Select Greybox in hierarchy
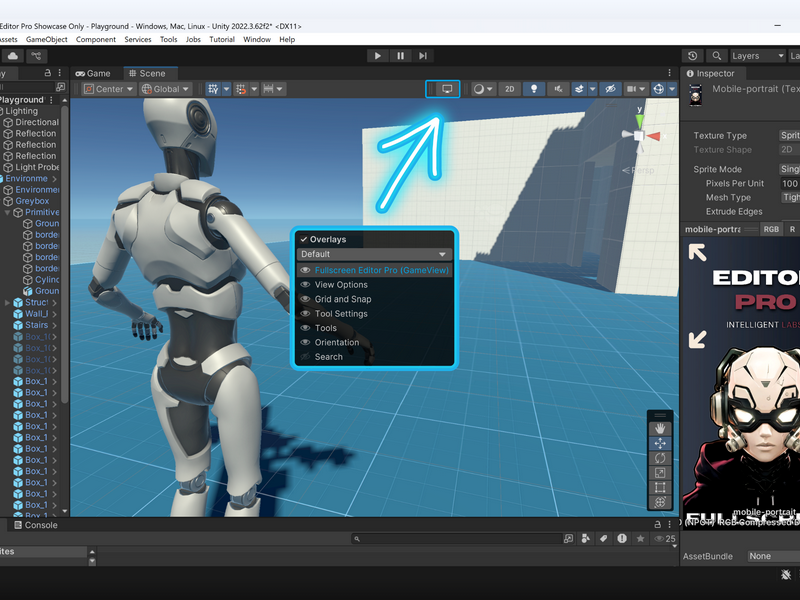Screen dimensions: 800x600 click(x=31, y=201)
